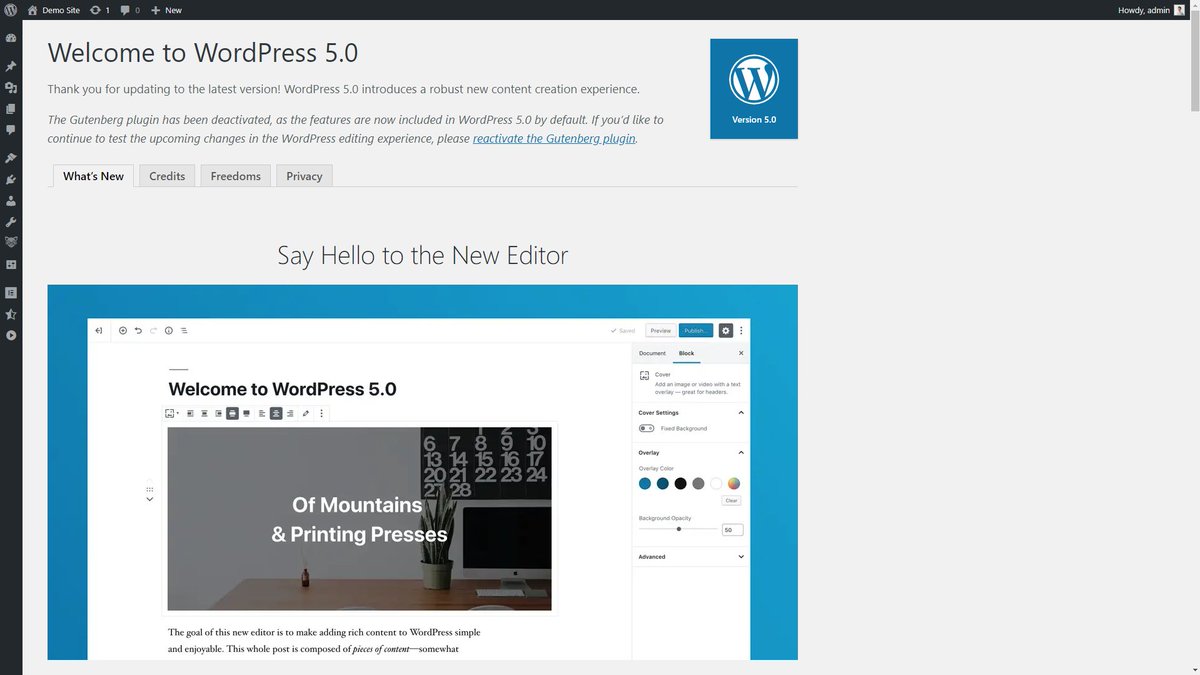Open the Plugins plug icon in sidebar

tap(11, 179)
